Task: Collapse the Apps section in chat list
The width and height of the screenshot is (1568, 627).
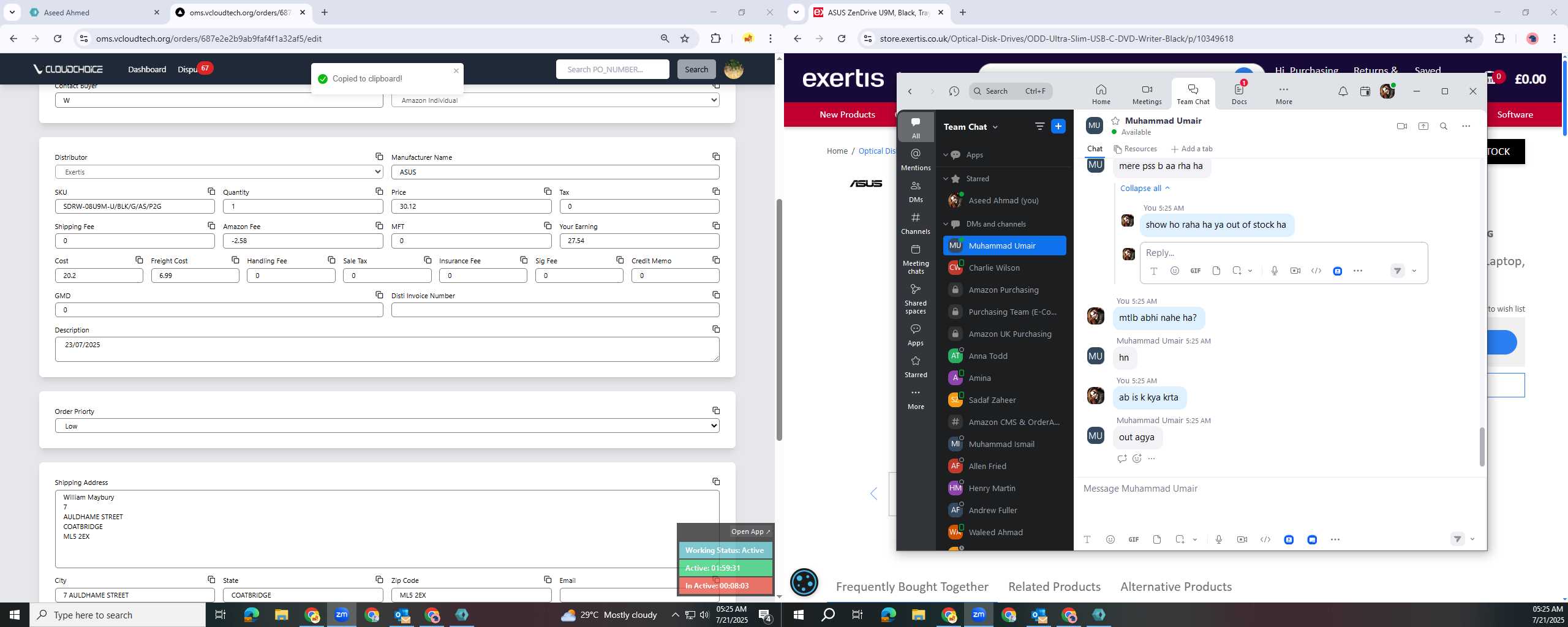Action: [x=946, y=155]
